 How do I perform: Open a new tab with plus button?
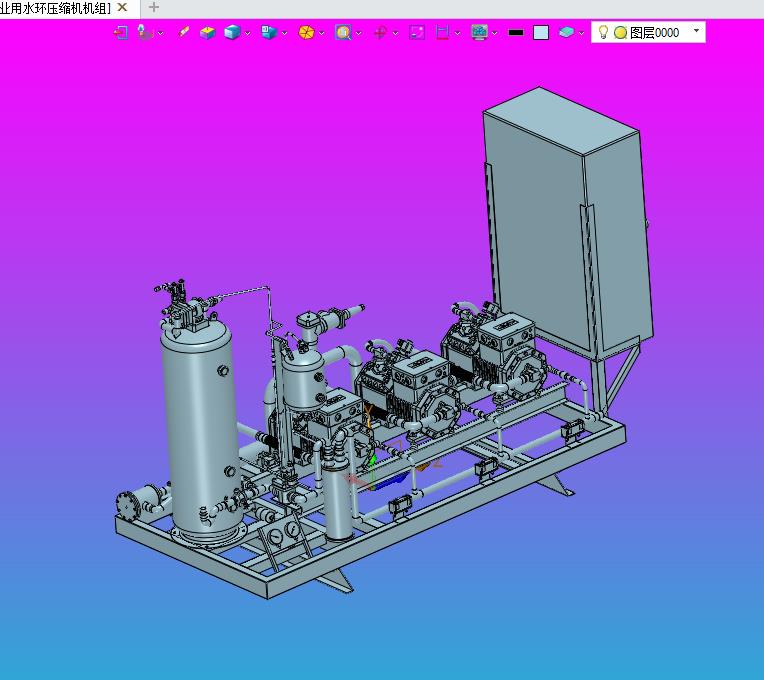coord(154,8)
